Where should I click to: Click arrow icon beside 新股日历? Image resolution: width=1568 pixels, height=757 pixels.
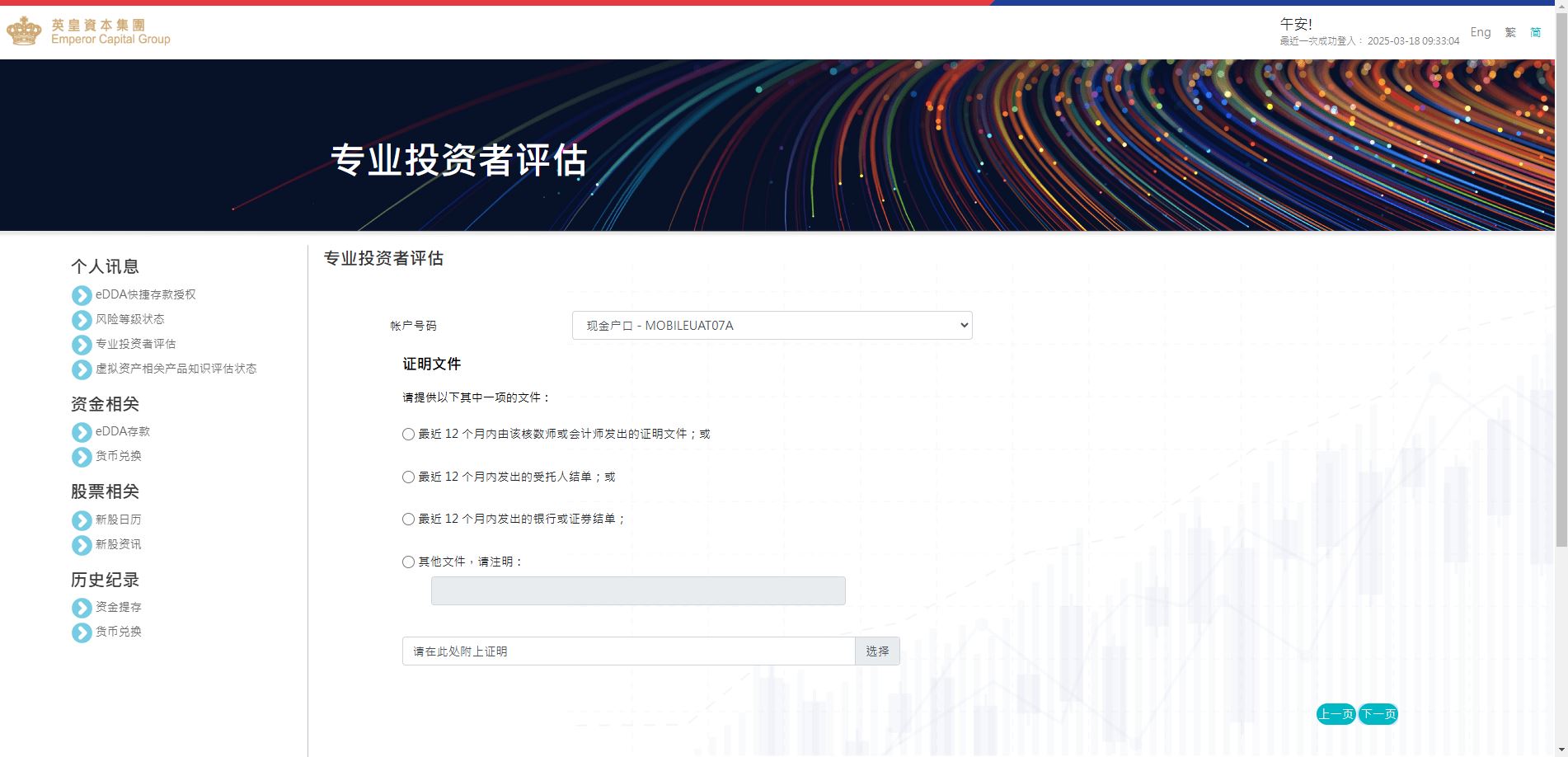coord(82,520)
